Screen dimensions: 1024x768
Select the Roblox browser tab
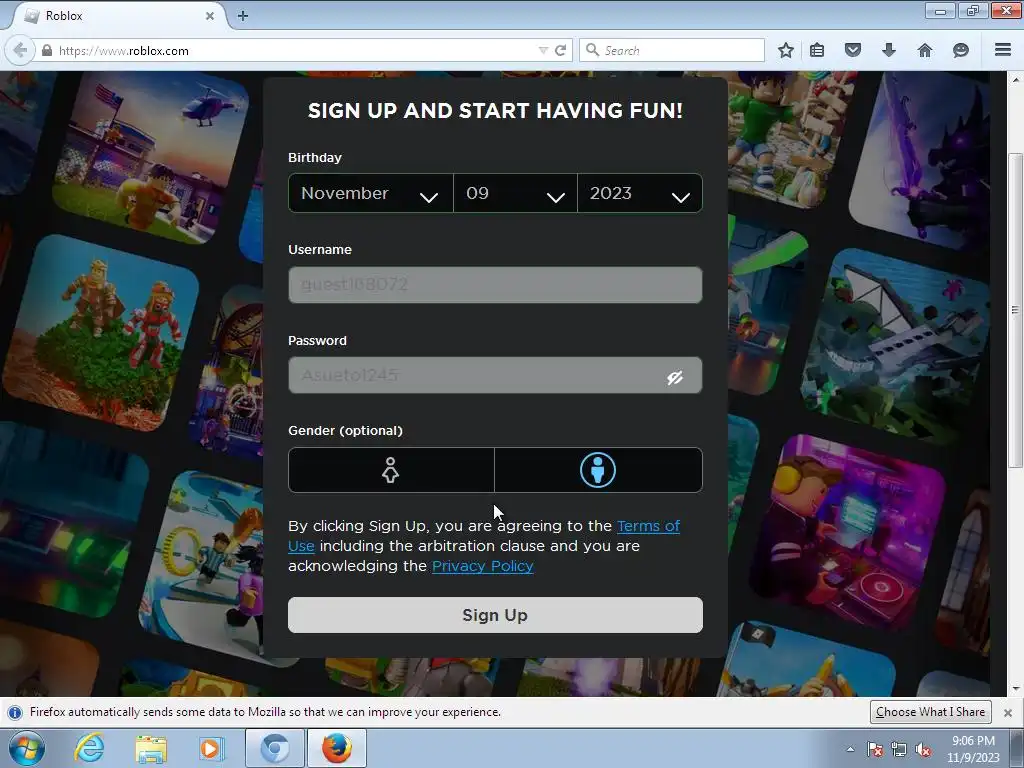[118, 16]
